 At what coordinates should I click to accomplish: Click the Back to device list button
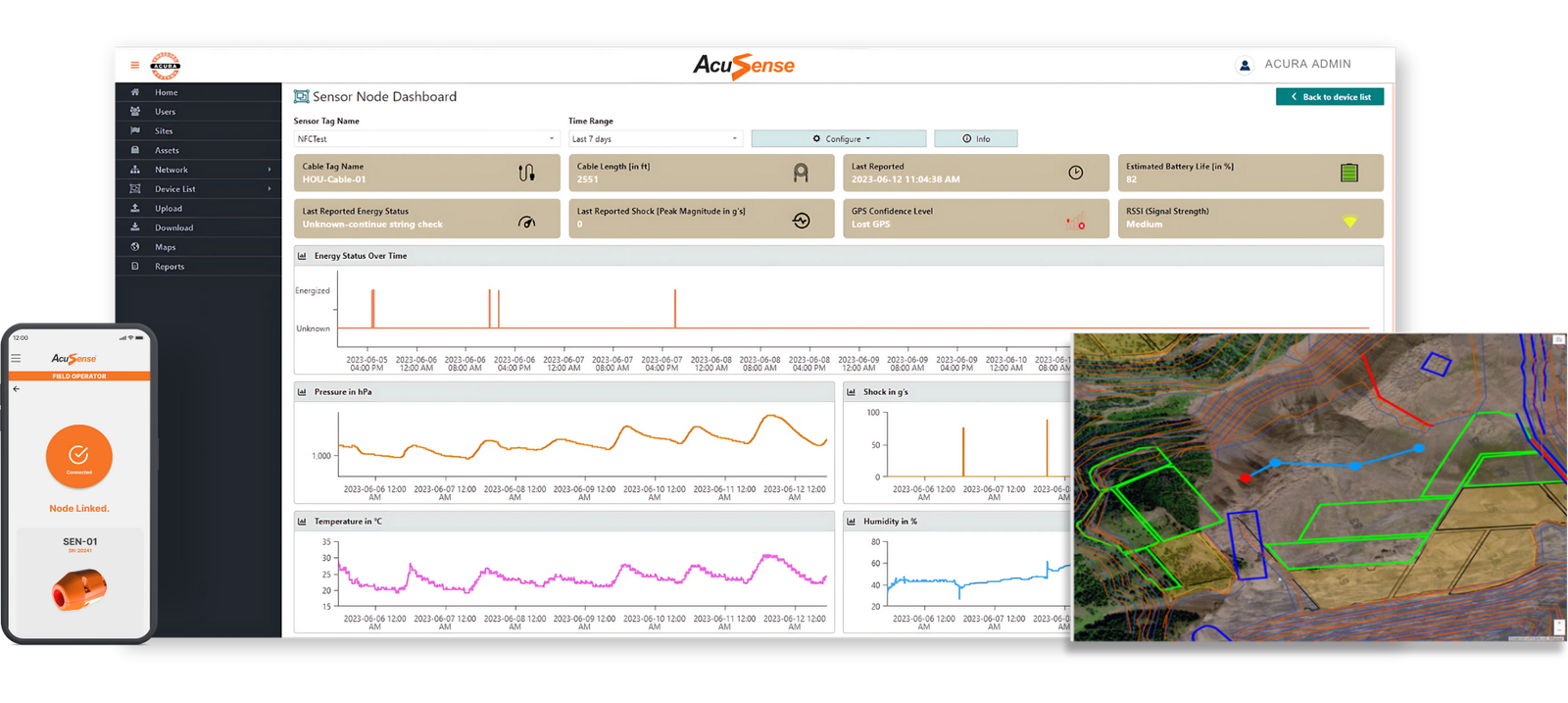(x=1330, y=97)
